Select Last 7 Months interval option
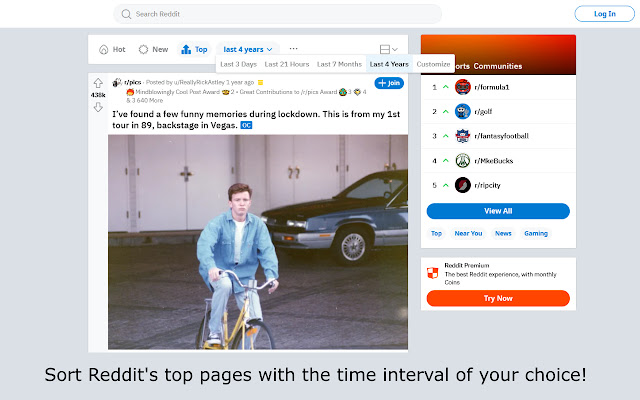The height and width of the screenshot is (400, 640). point(339,64)
